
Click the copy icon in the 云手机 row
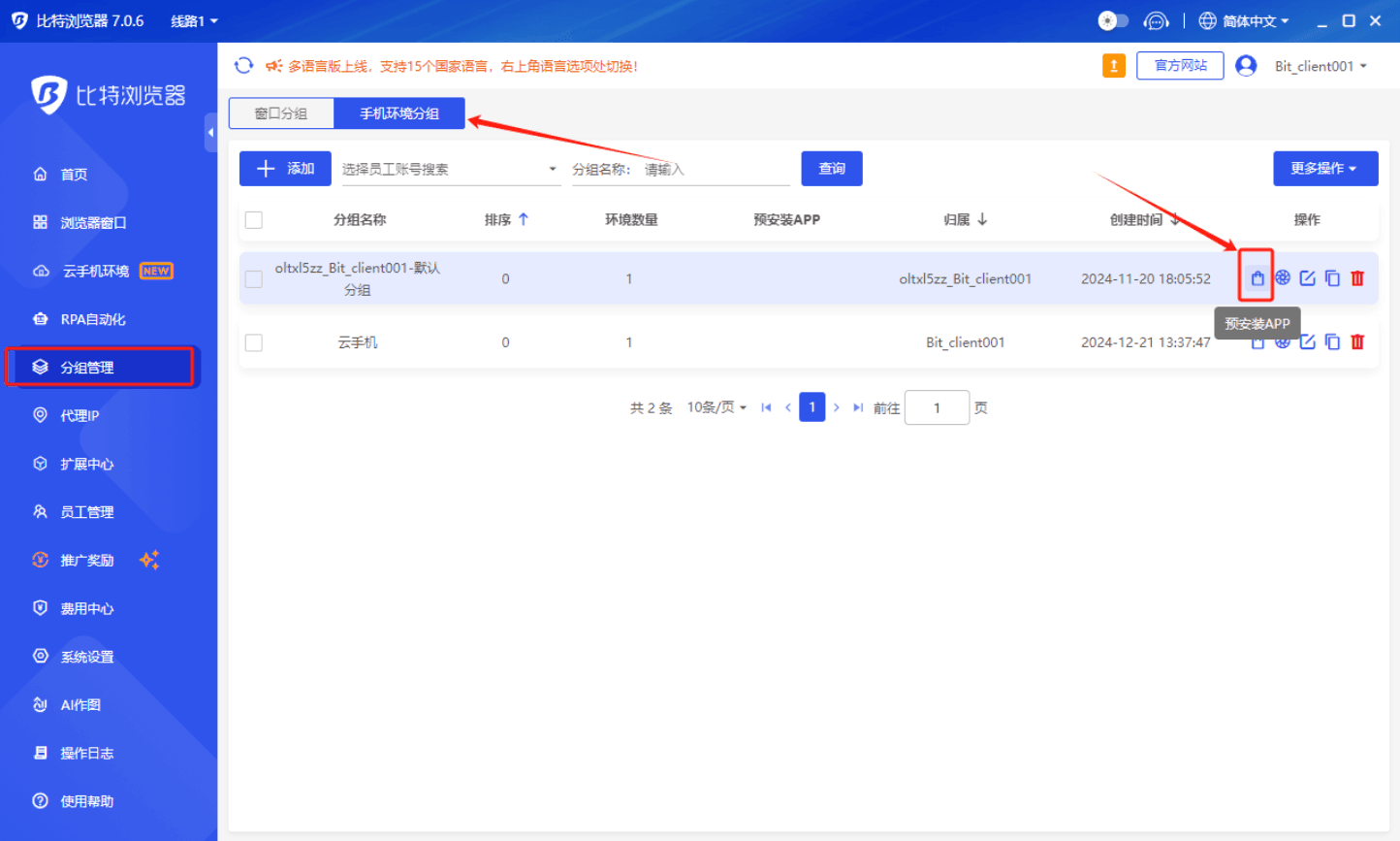point(1332,342)
